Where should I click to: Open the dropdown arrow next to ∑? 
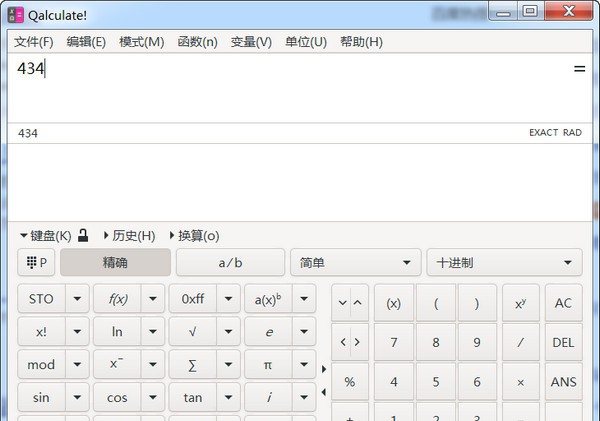point(228,364)
